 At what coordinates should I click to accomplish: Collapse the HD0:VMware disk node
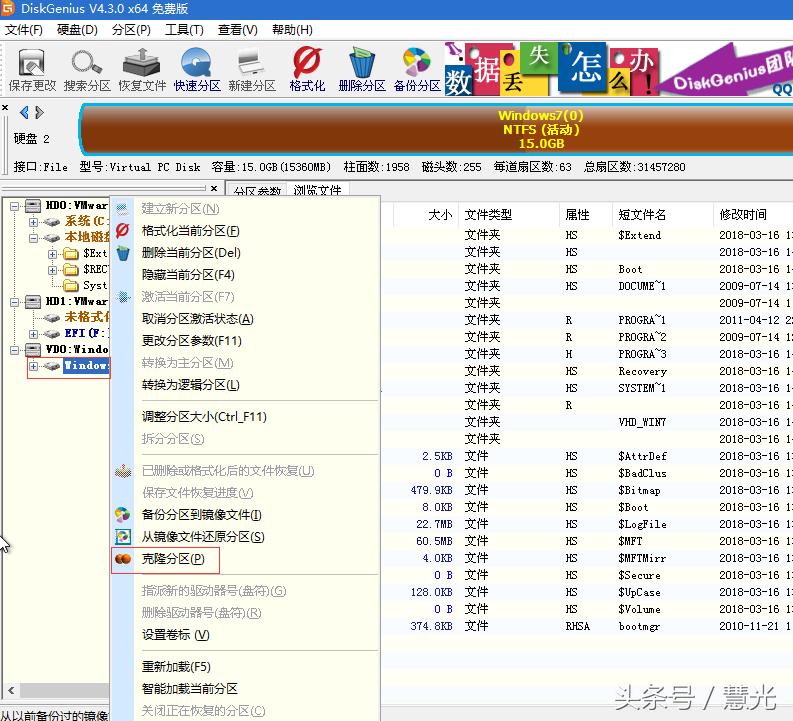tap(15, 206)
